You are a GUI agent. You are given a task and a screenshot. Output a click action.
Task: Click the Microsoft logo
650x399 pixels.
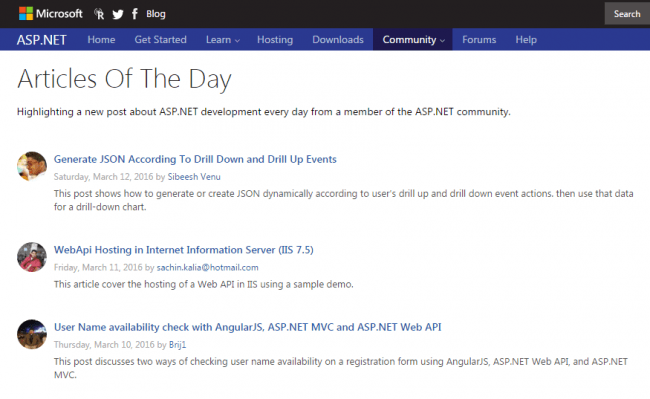click(51, 14)
